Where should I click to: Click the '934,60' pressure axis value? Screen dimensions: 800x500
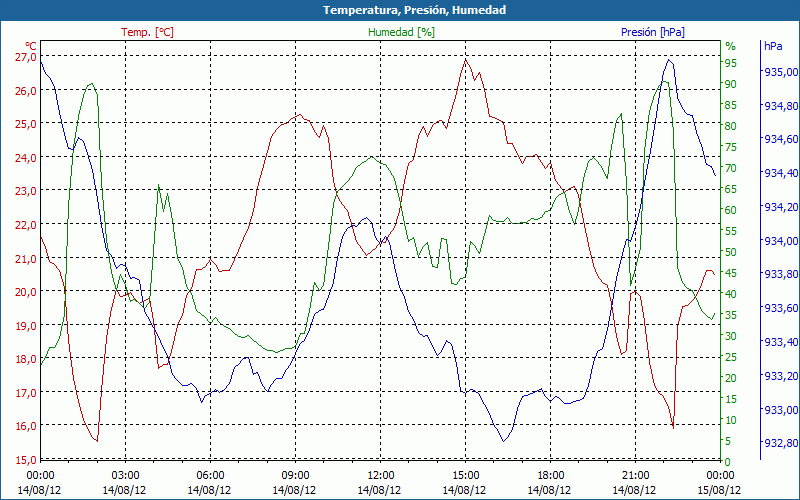(780, 139)
